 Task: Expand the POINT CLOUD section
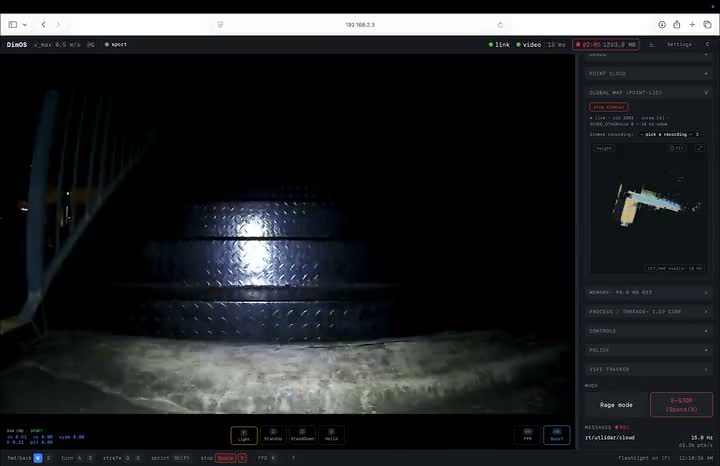coord(648,73)
